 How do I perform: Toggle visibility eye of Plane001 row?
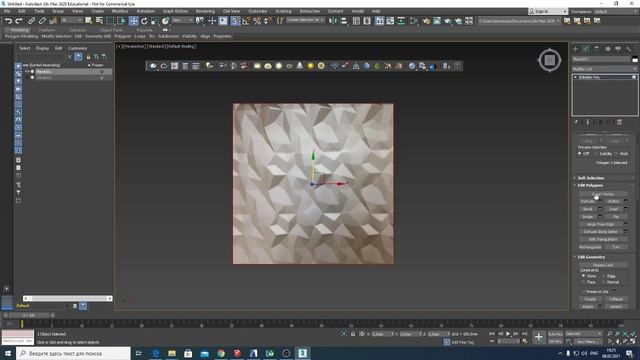pos(27,71)
